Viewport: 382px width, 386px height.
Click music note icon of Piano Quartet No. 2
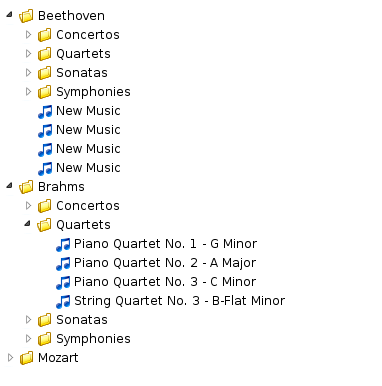click(x=63, y=263)
